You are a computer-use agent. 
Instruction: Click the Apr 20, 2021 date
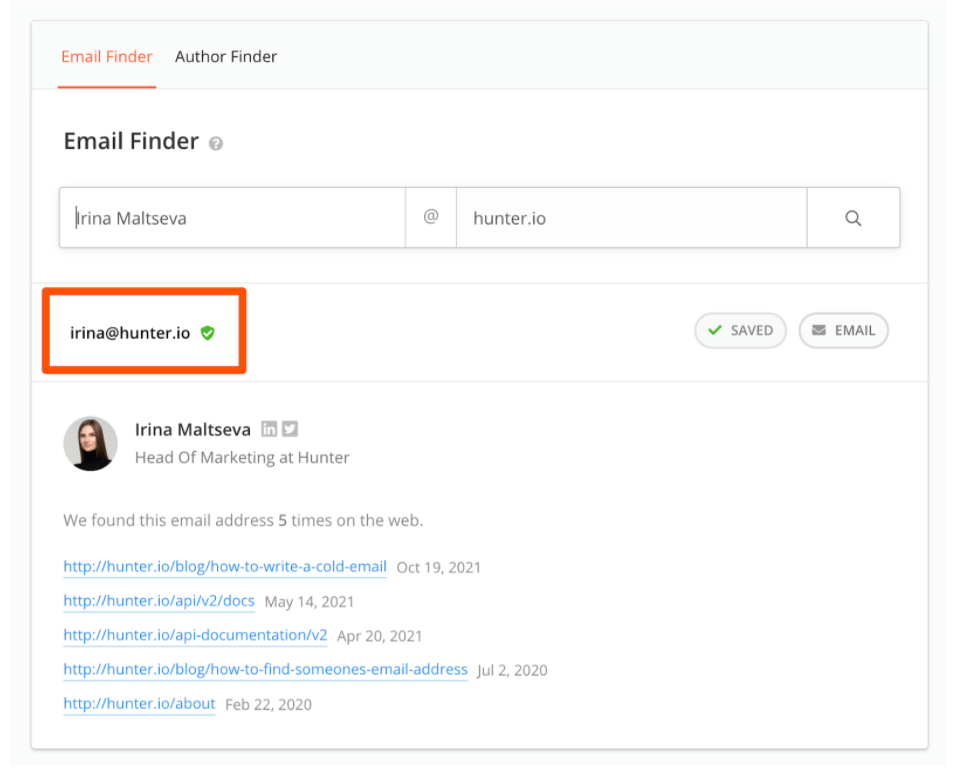coord(379,636)
